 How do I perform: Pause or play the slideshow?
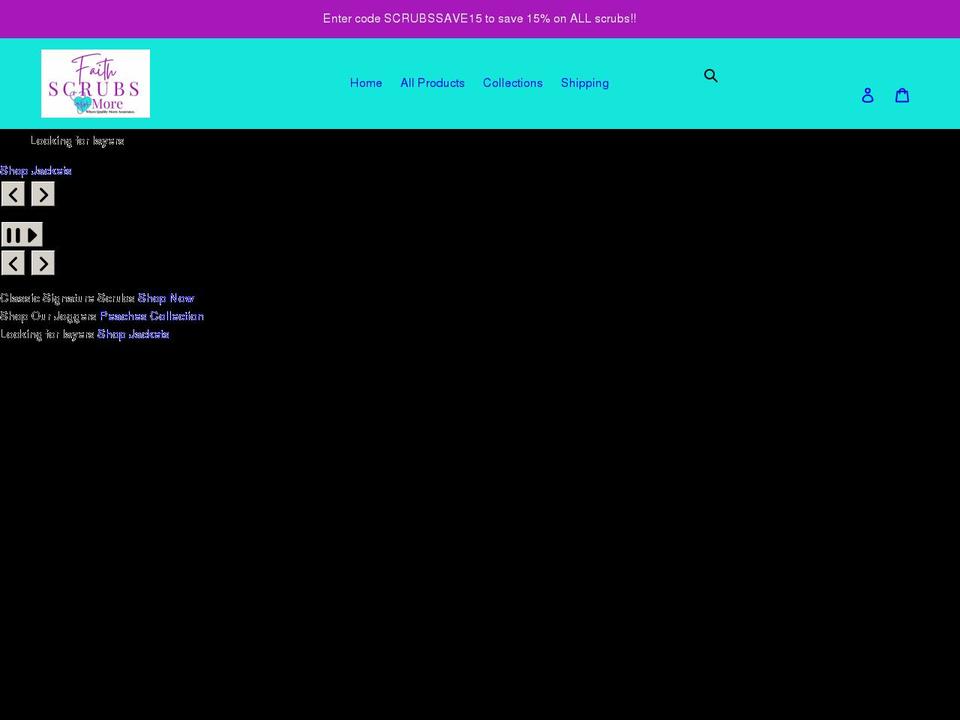tap(22, 234)
